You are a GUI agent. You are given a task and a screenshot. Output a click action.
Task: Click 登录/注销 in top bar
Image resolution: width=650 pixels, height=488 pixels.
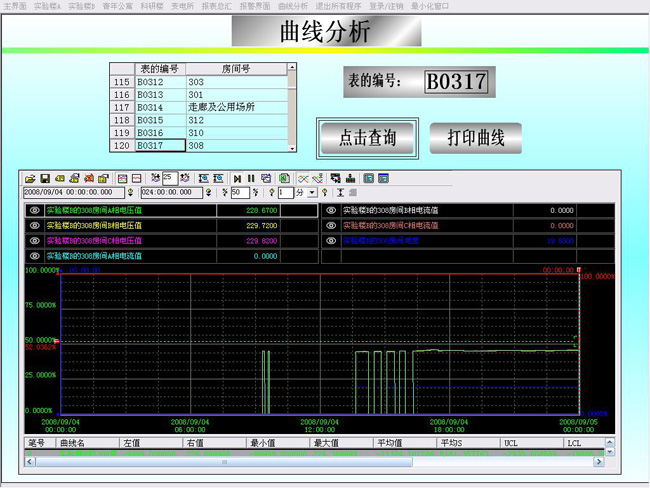[x=386, y=6]
